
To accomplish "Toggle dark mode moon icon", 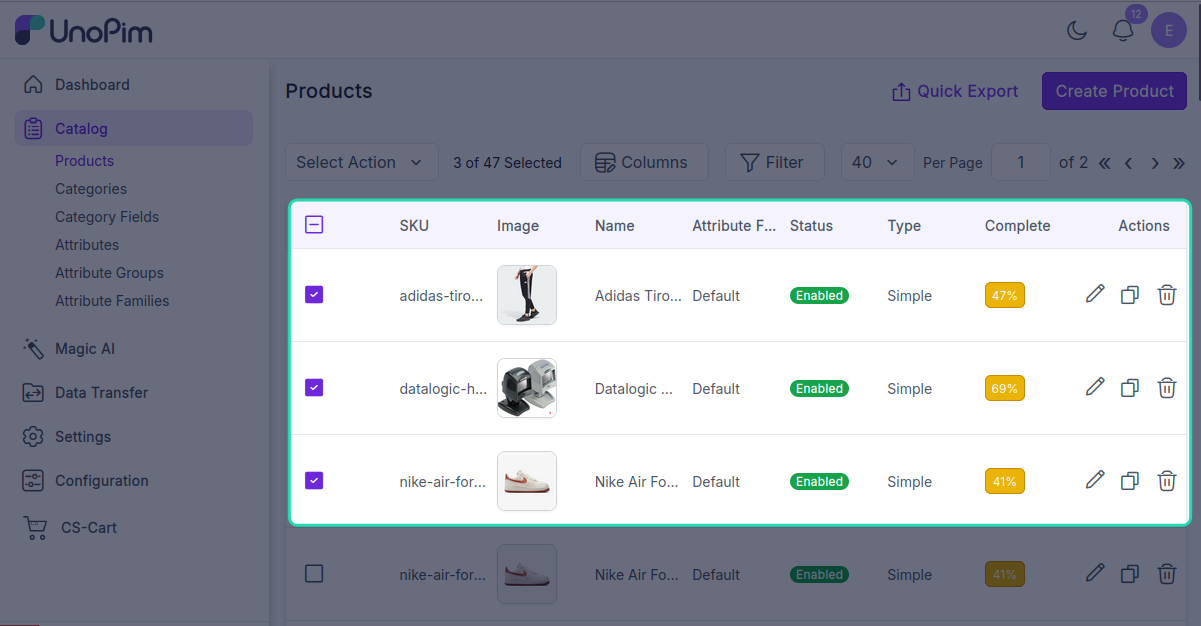I will 1077,30.
